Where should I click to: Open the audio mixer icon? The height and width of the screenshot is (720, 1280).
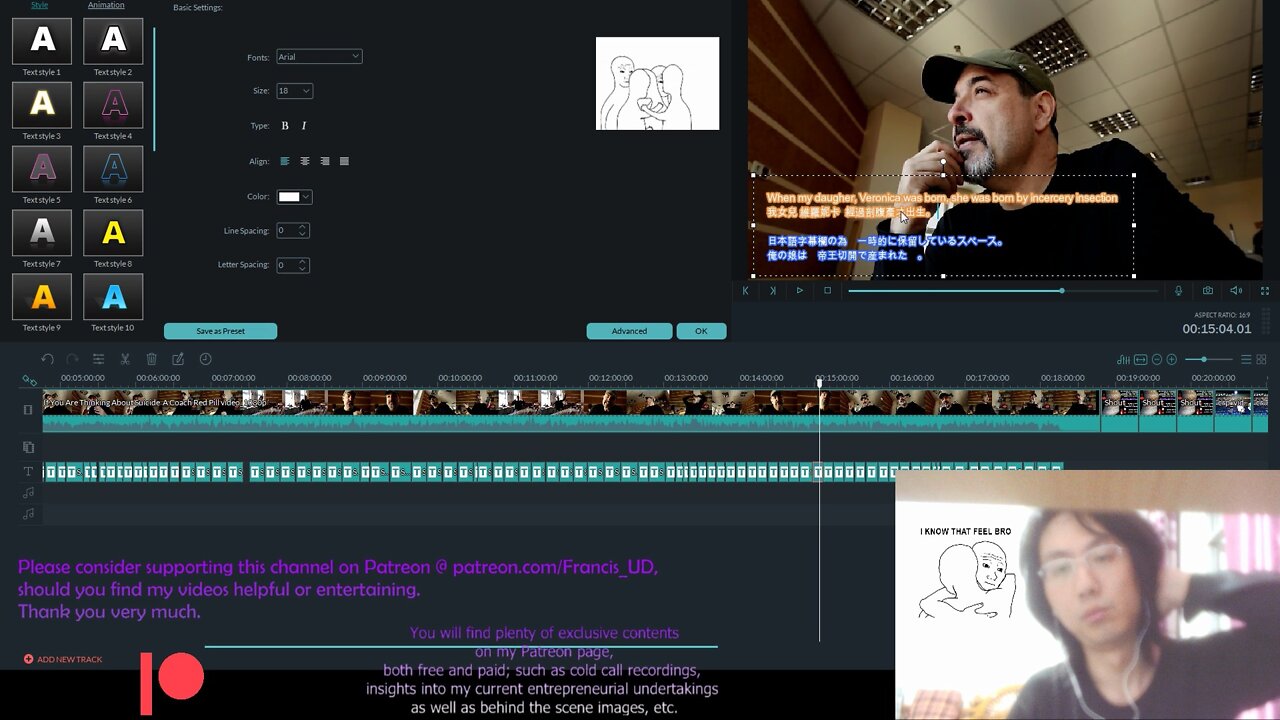(1124, 359)
